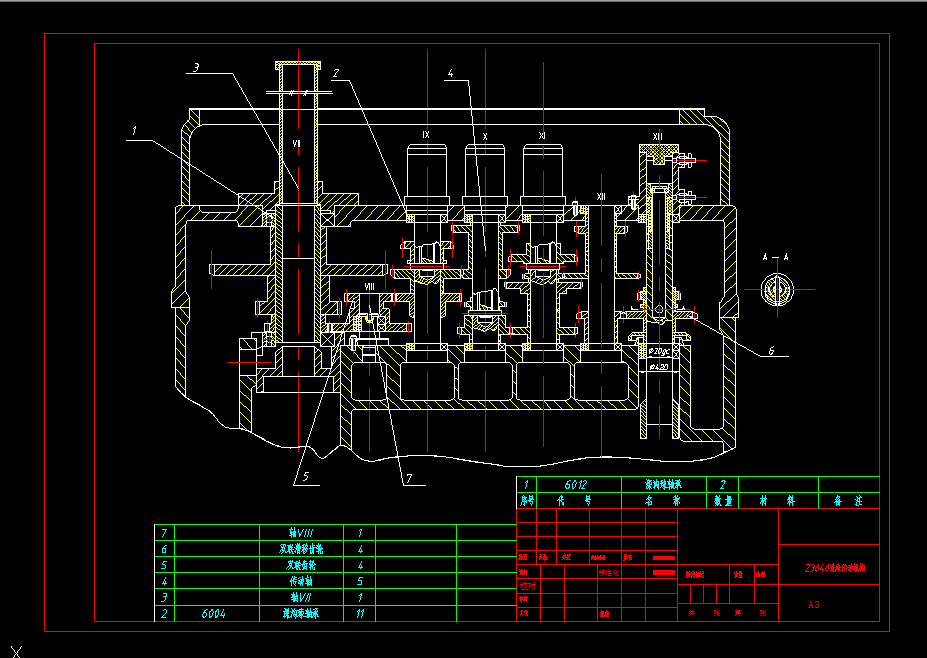927x658 pixels.
Task: Select the shaft label VIII
Action: pyautogui.click(x=369, y=287)
